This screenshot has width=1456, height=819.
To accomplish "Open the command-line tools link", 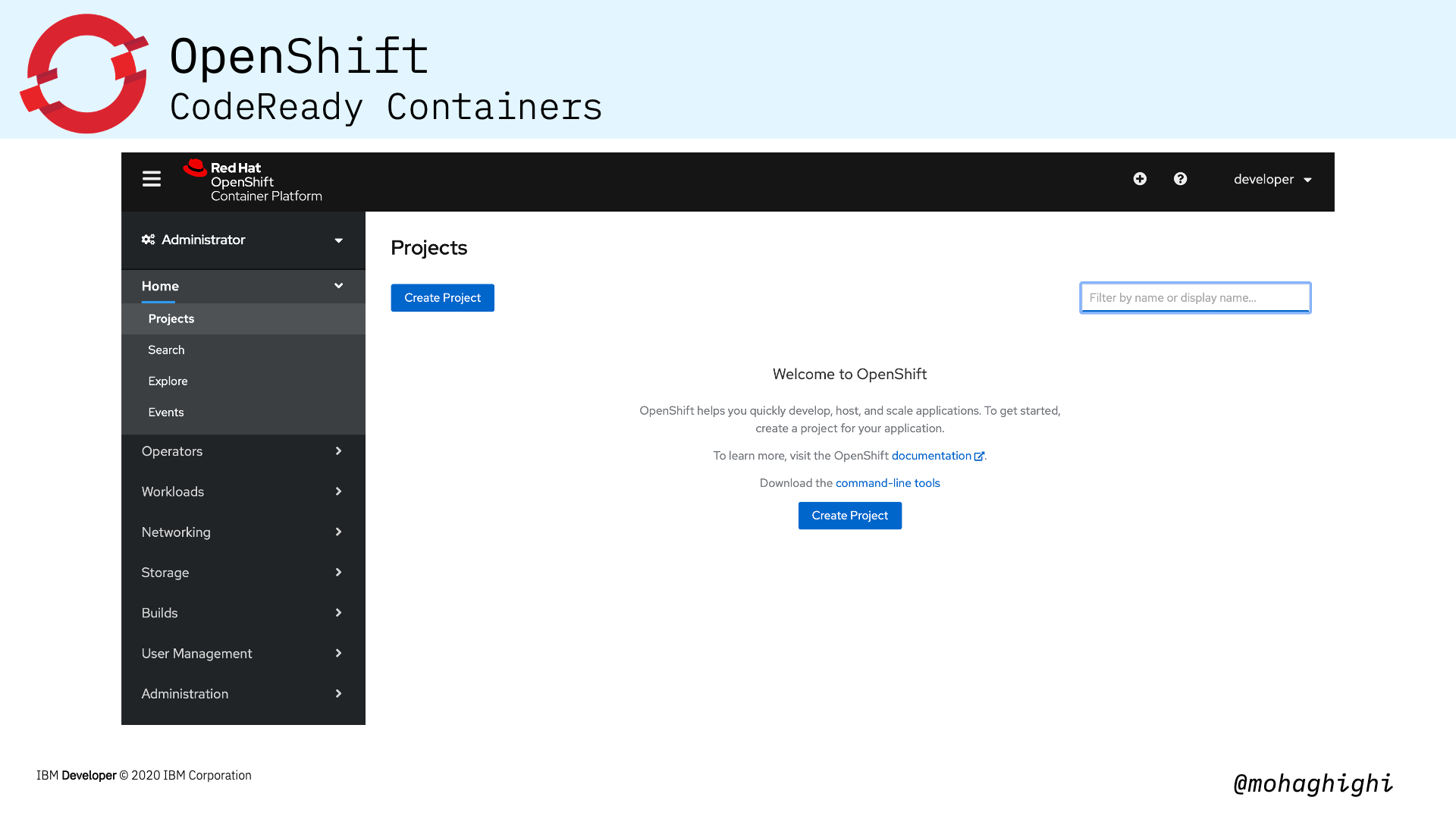I will [888, 483].
